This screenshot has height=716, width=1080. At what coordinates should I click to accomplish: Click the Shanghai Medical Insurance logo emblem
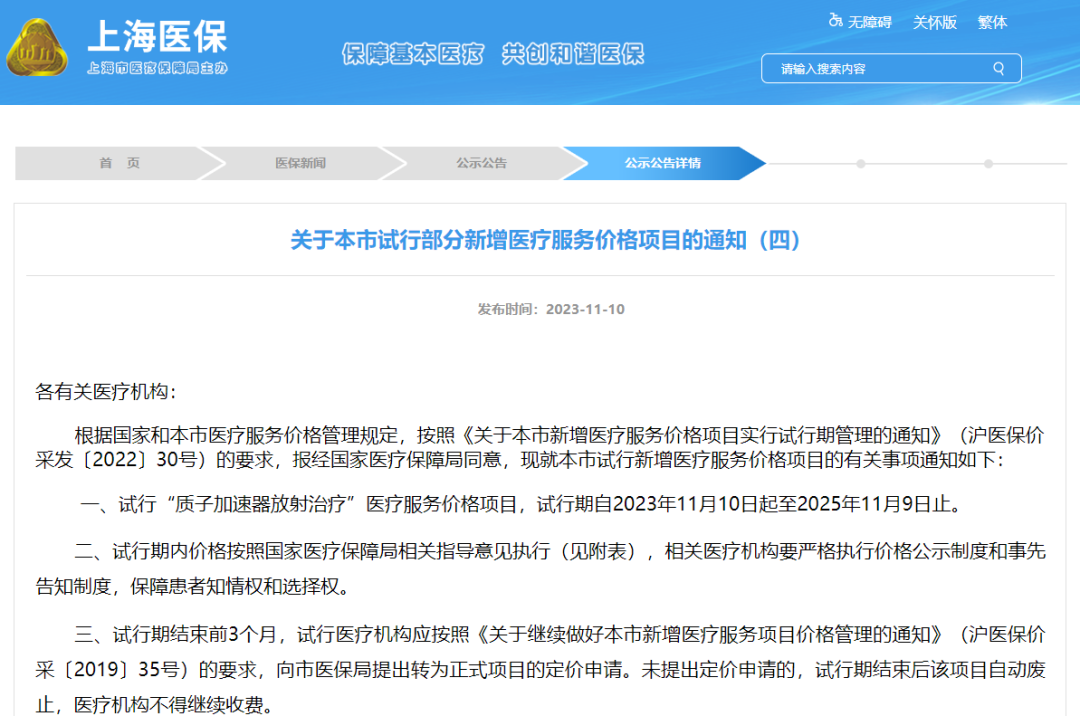(x=38, y=47)
